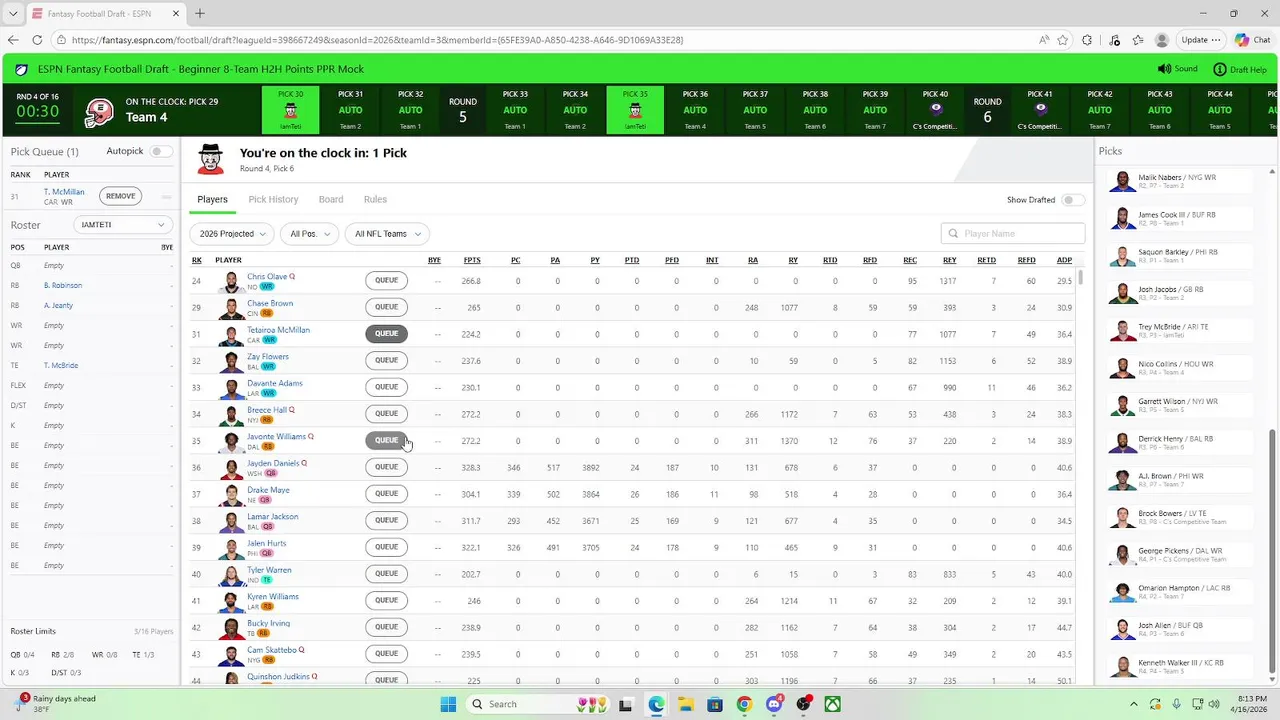The image size is (1280, 720).
Task: Select Malik Nabers pick in Picks list
Action: click(1181, 181)
